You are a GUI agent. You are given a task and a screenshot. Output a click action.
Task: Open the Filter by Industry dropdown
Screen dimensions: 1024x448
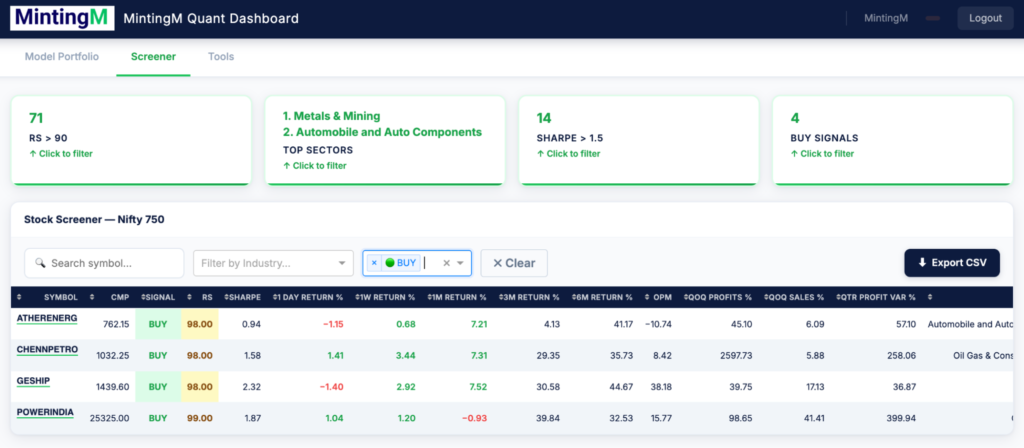point(273,263)
